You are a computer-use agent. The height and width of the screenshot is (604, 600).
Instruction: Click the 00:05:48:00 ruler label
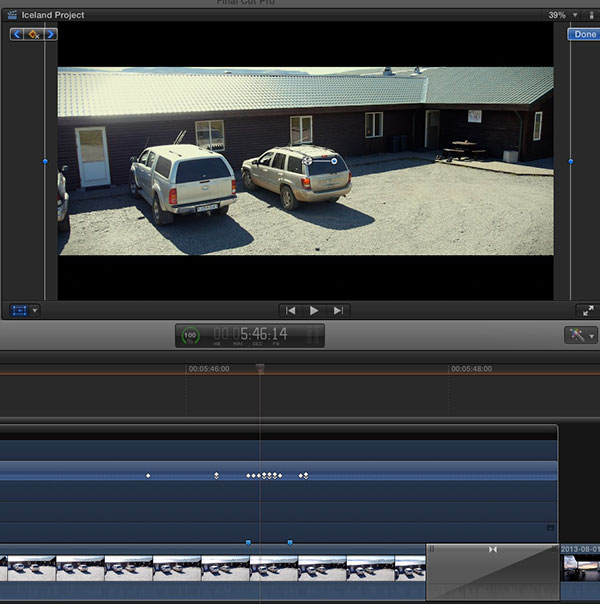(x=471, y=369)
